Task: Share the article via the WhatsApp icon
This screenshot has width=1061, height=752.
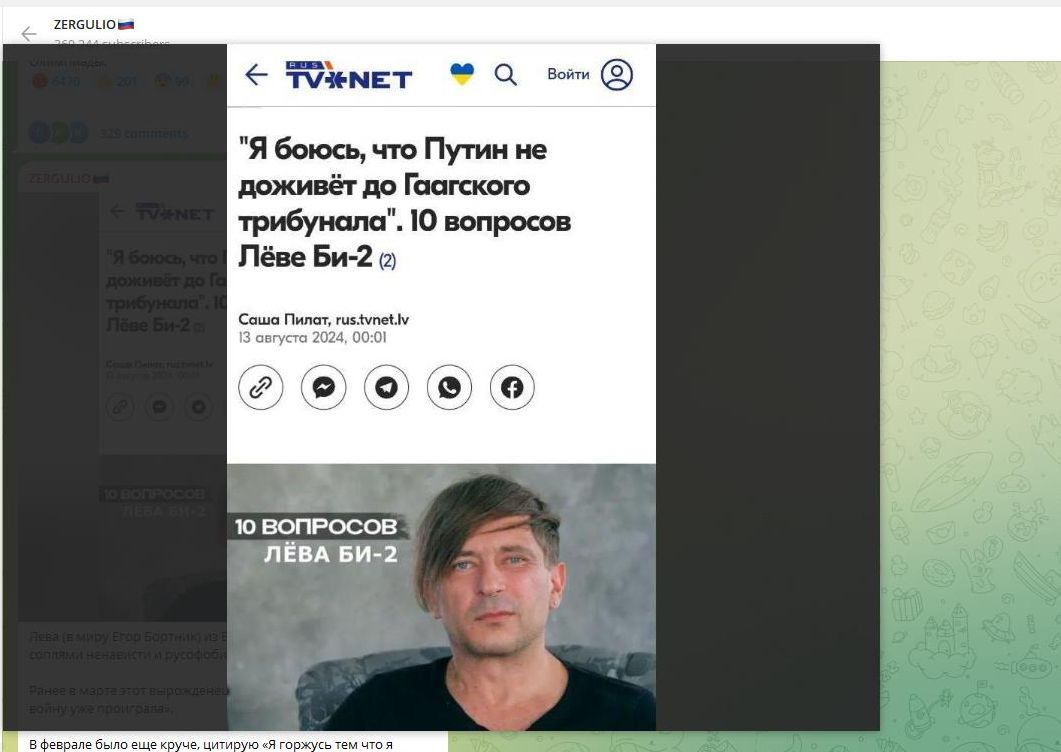Action: pos(449,387)
